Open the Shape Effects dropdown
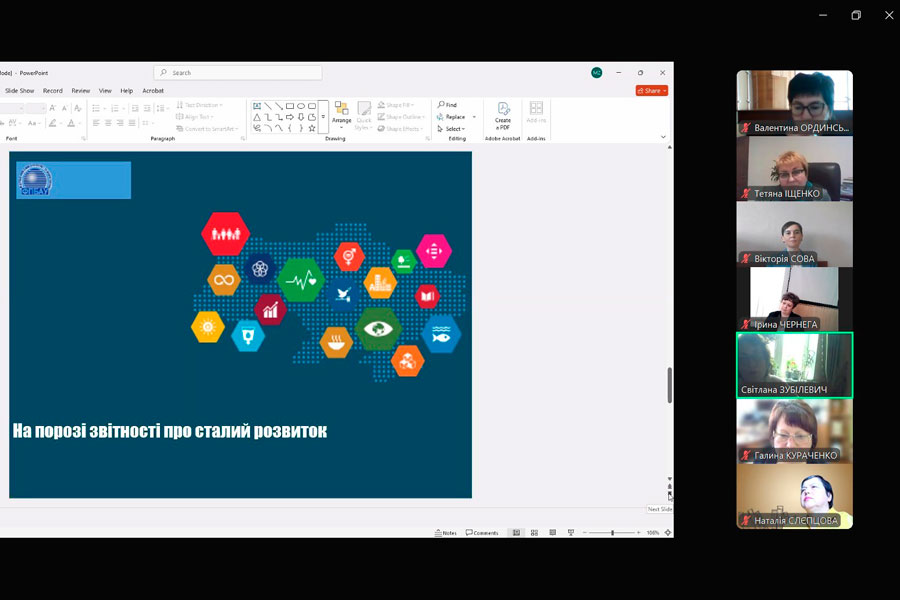This screenshot has width=900, height=600. coord(399,129)
